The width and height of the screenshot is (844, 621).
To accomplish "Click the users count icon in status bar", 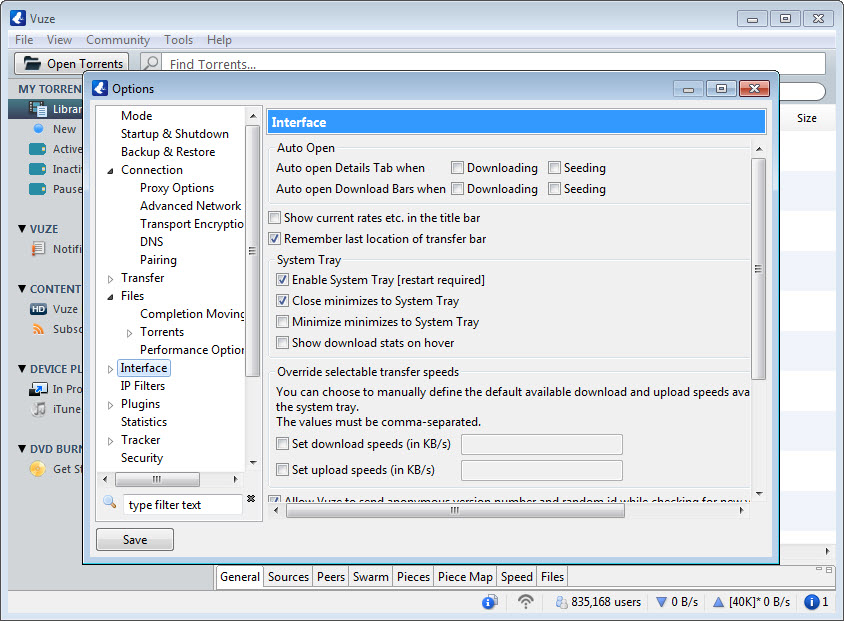I will tap(561, 602).
